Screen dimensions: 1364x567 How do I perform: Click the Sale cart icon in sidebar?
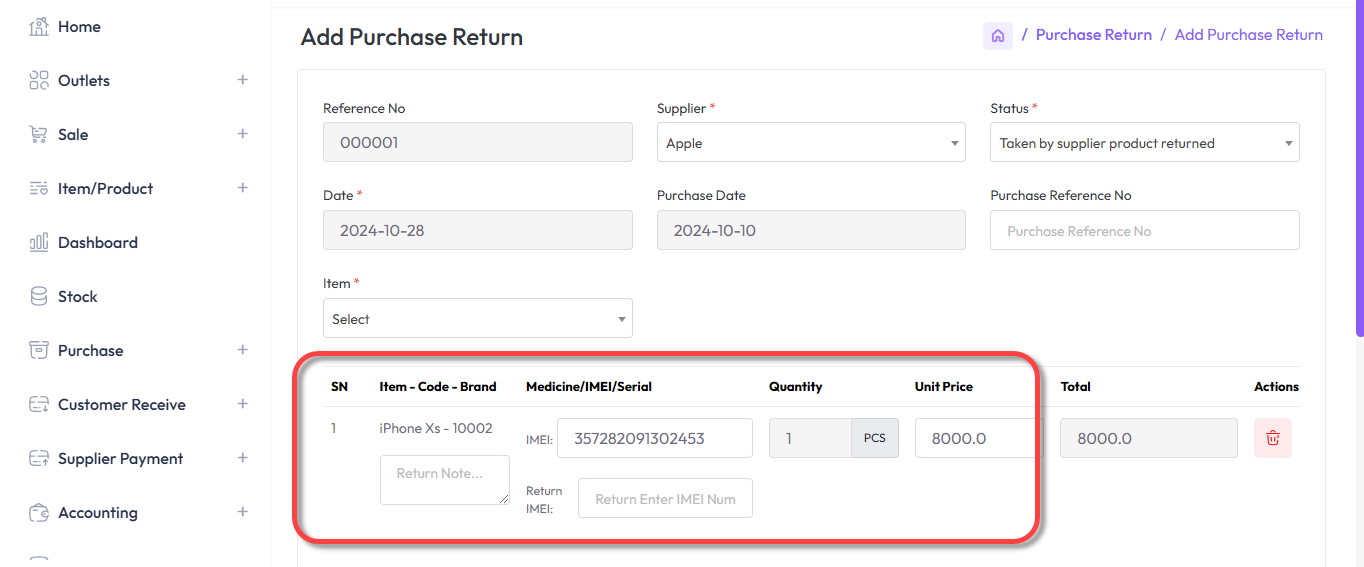[x=39, y=135]
